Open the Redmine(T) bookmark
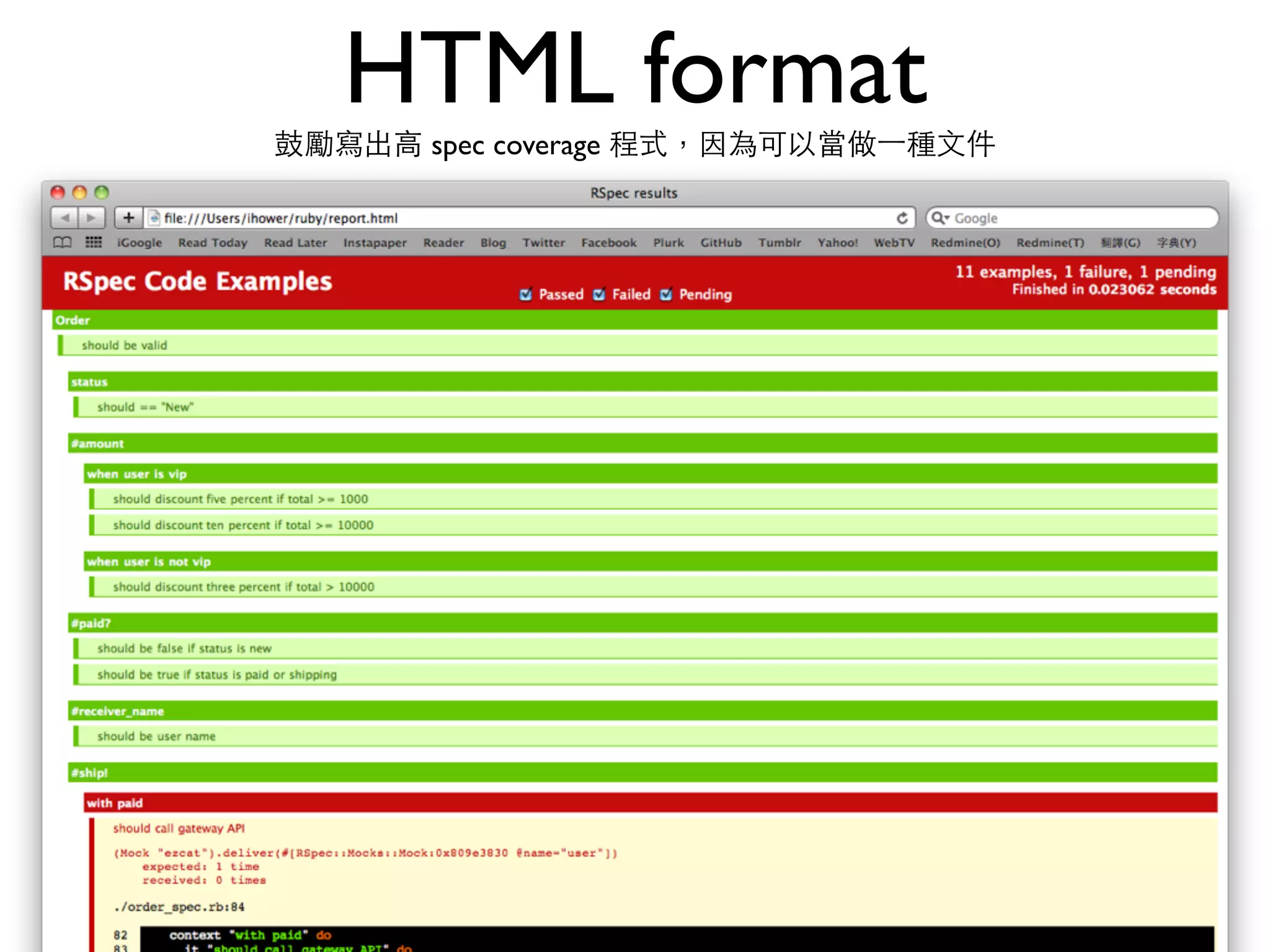Image resolution: width=1270 pixels, height=952 pixels. pos(1050,243)
